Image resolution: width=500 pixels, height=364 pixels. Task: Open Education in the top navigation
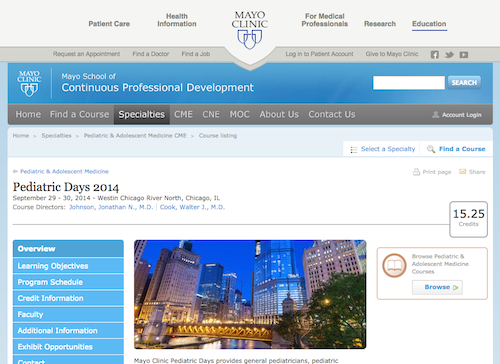[429, 24]
